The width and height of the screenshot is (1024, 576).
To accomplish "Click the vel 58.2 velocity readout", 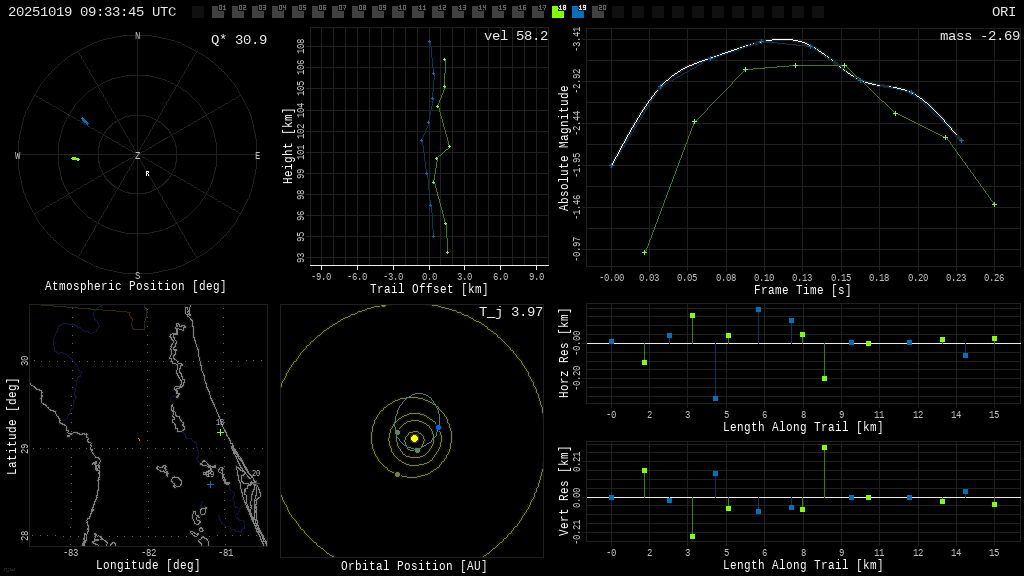I will [x=515, y=36].
